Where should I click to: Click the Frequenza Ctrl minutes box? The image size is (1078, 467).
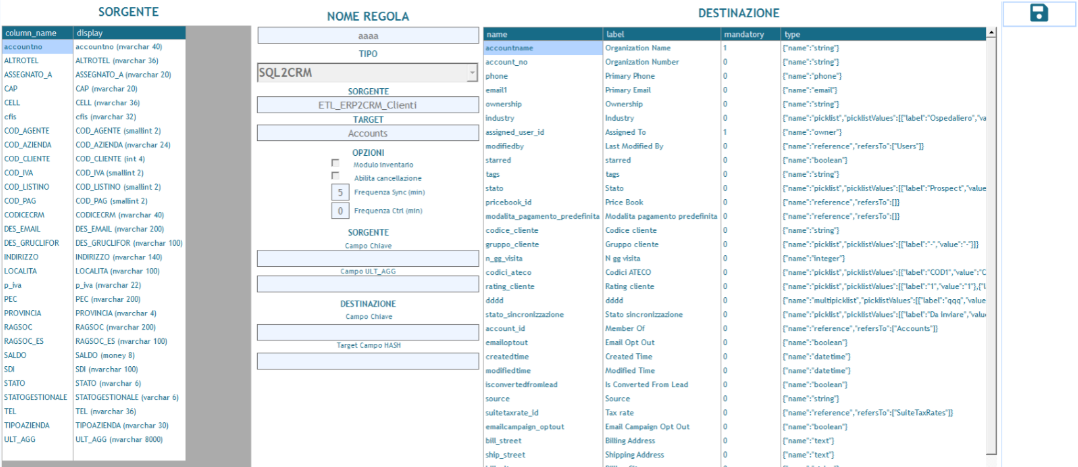click(x=340, y=210)
